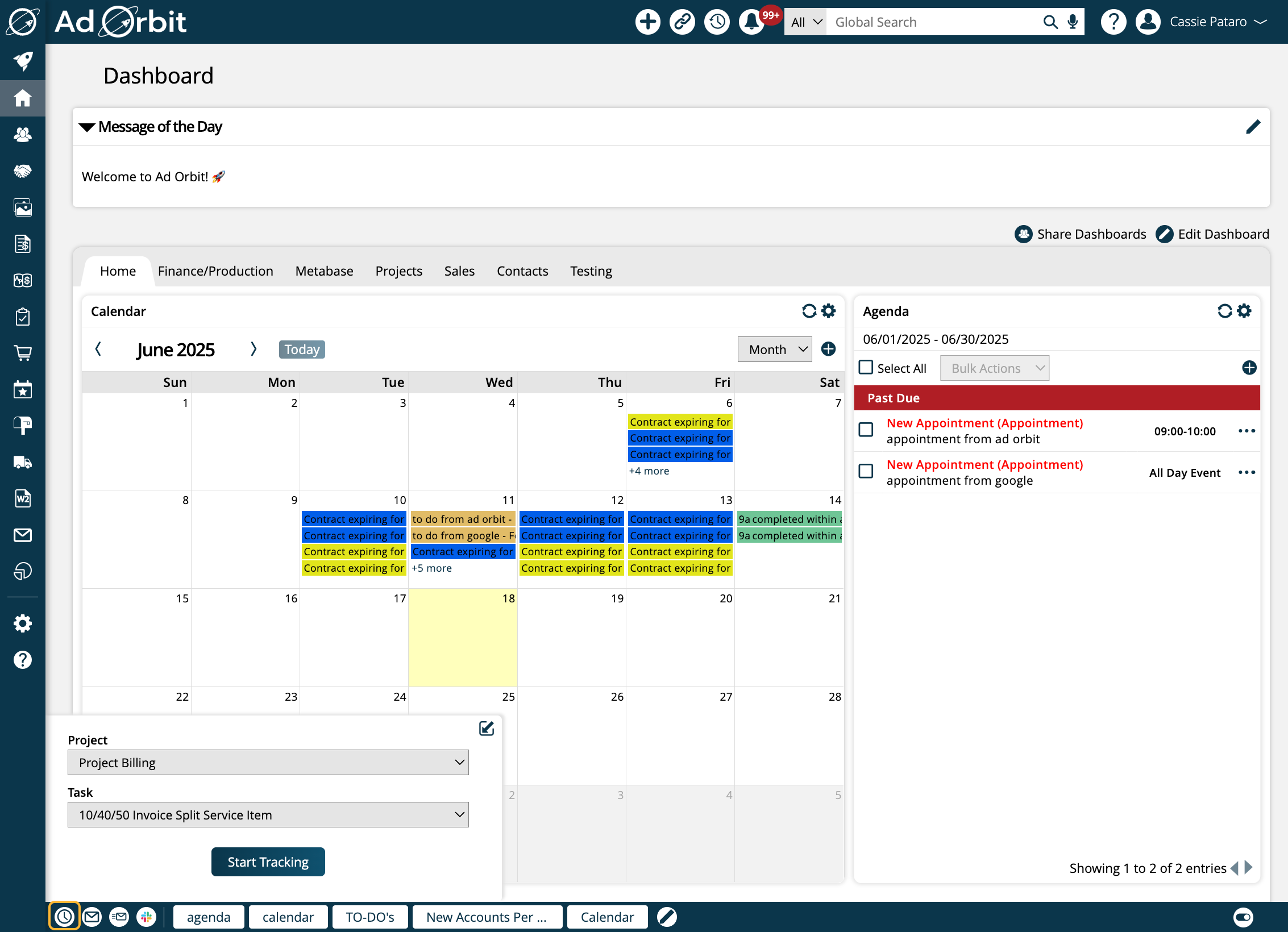Open Agenda widget settings gear
Viewport: 1288px width, 932px height.
1244,311
